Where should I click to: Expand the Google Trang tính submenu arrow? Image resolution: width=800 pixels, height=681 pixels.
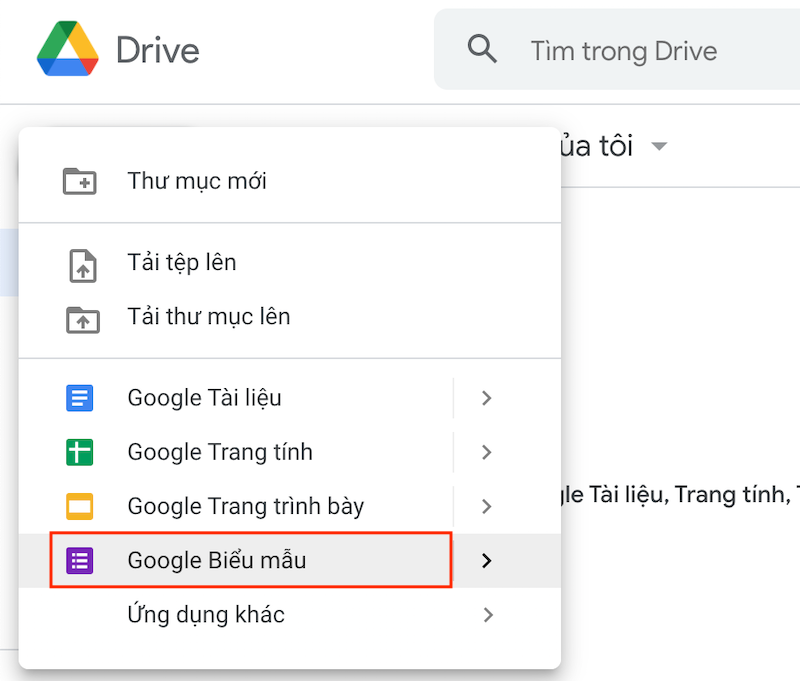(x=486, y=452)
